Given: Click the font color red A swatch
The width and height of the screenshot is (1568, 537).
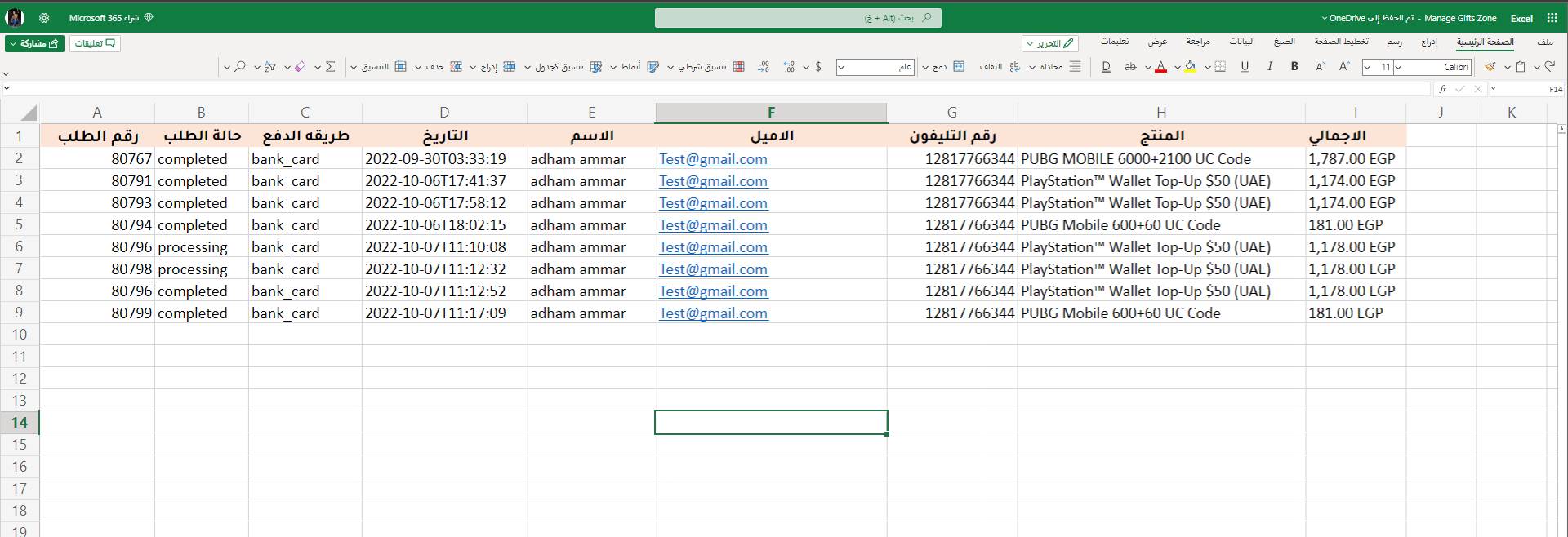Looking at the screenshot, I should pos(1160,67).
